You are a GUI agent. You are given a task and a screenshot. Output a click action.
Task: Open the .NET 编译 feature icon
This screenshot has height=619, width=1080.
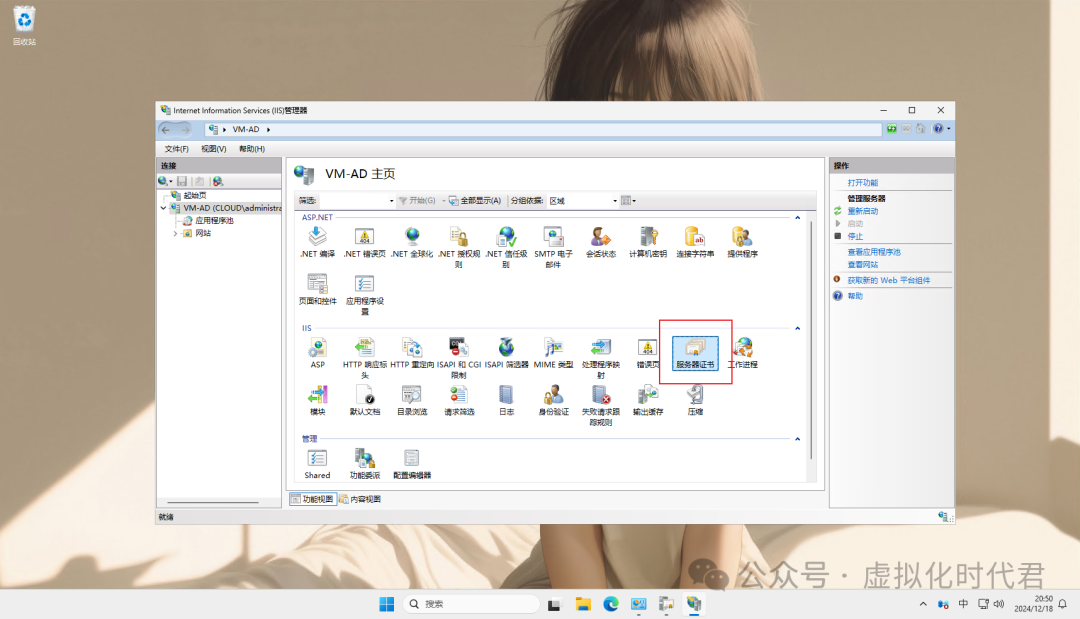(317, 242)
